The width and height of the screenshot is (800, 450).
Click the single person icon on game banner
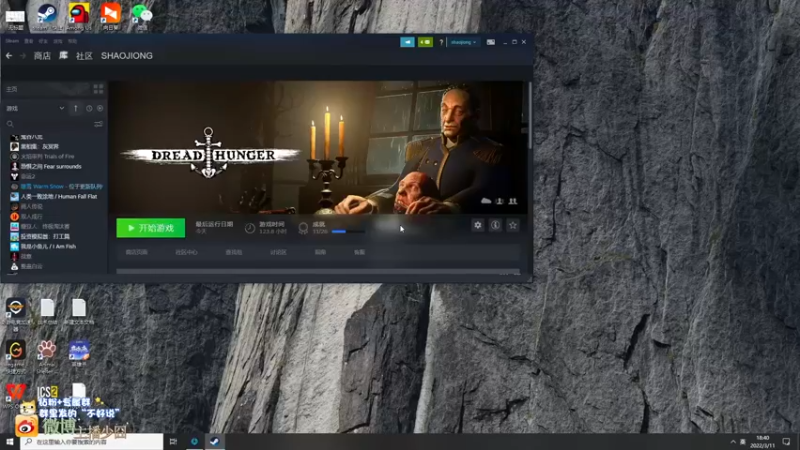tap(499, 201)
